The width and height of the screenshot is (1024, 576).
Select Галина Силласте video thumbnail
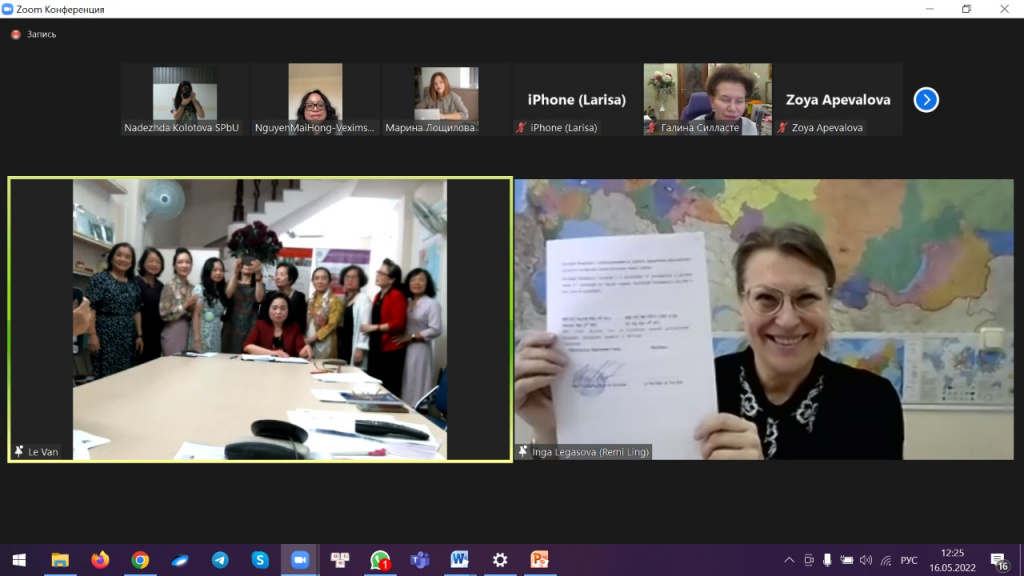707,99
